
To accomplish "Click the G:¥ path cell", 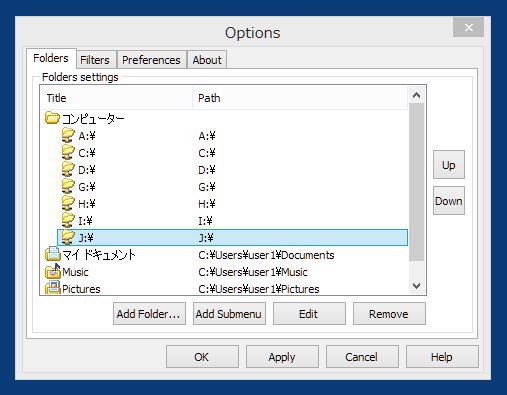I will click(207, 187).
